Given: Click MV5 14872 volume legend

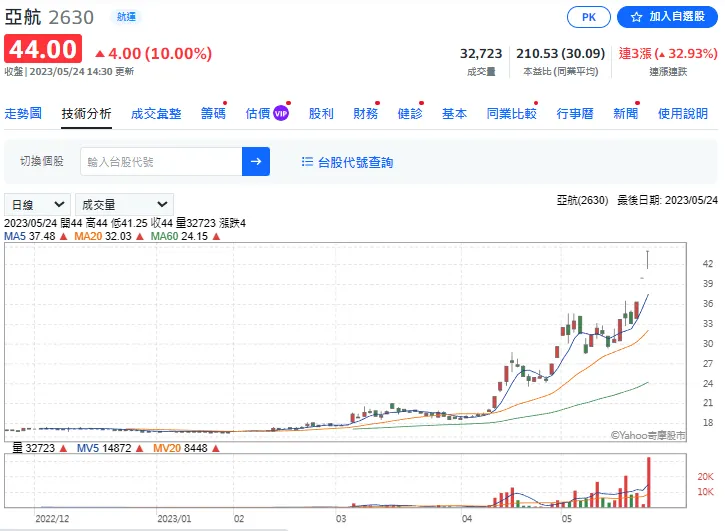Looking at the screenshot, I should tap(104, 448).
